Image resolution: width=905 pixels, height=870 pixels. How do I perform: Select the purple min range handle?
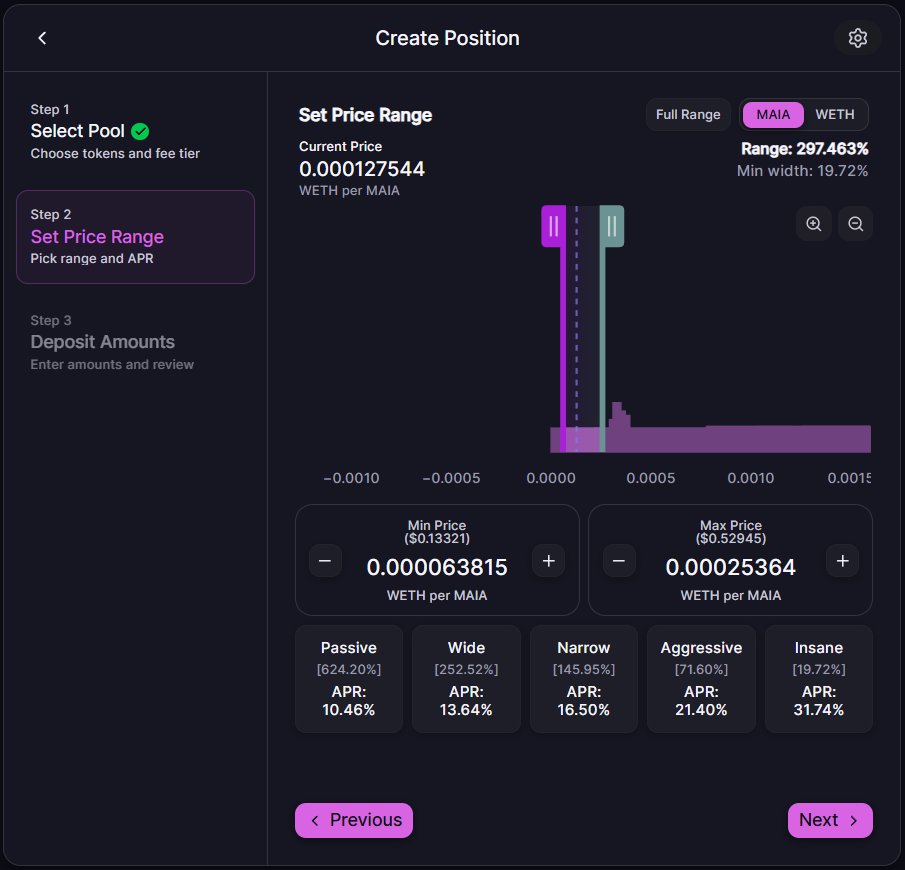tap(554, 226)
